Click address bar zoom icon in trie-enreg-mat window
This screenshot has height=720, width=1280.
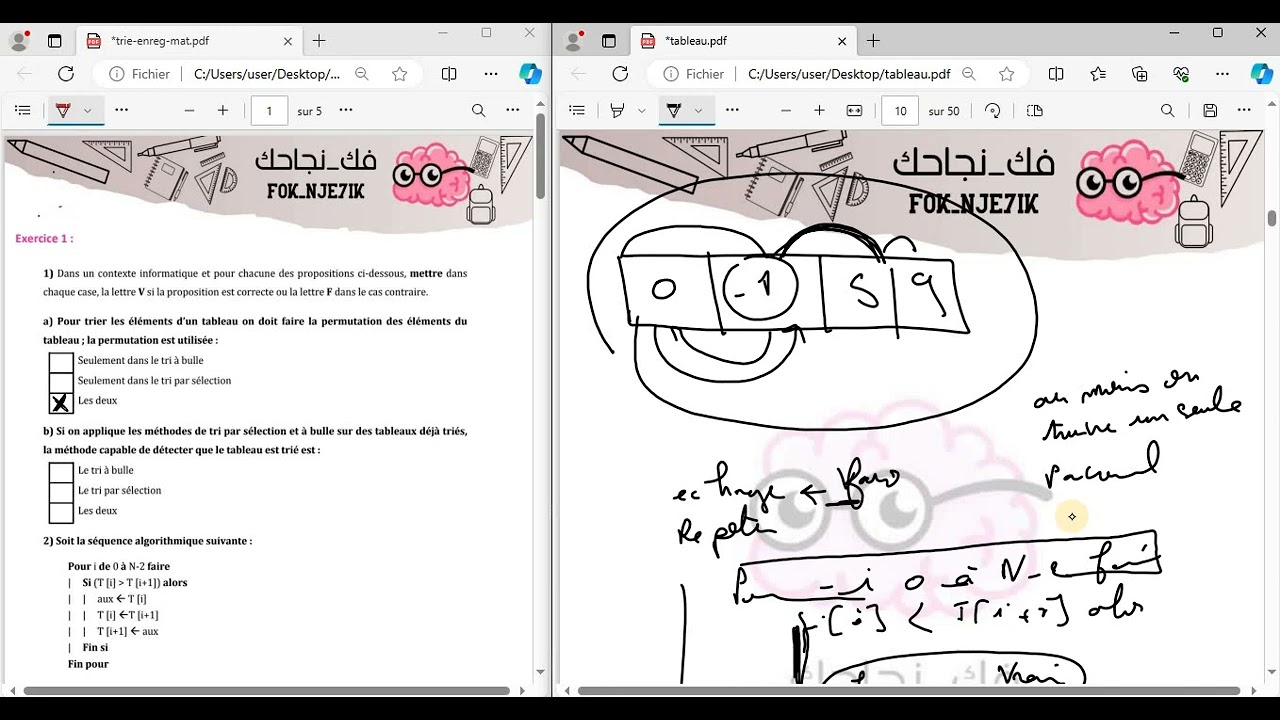[362, 74]
